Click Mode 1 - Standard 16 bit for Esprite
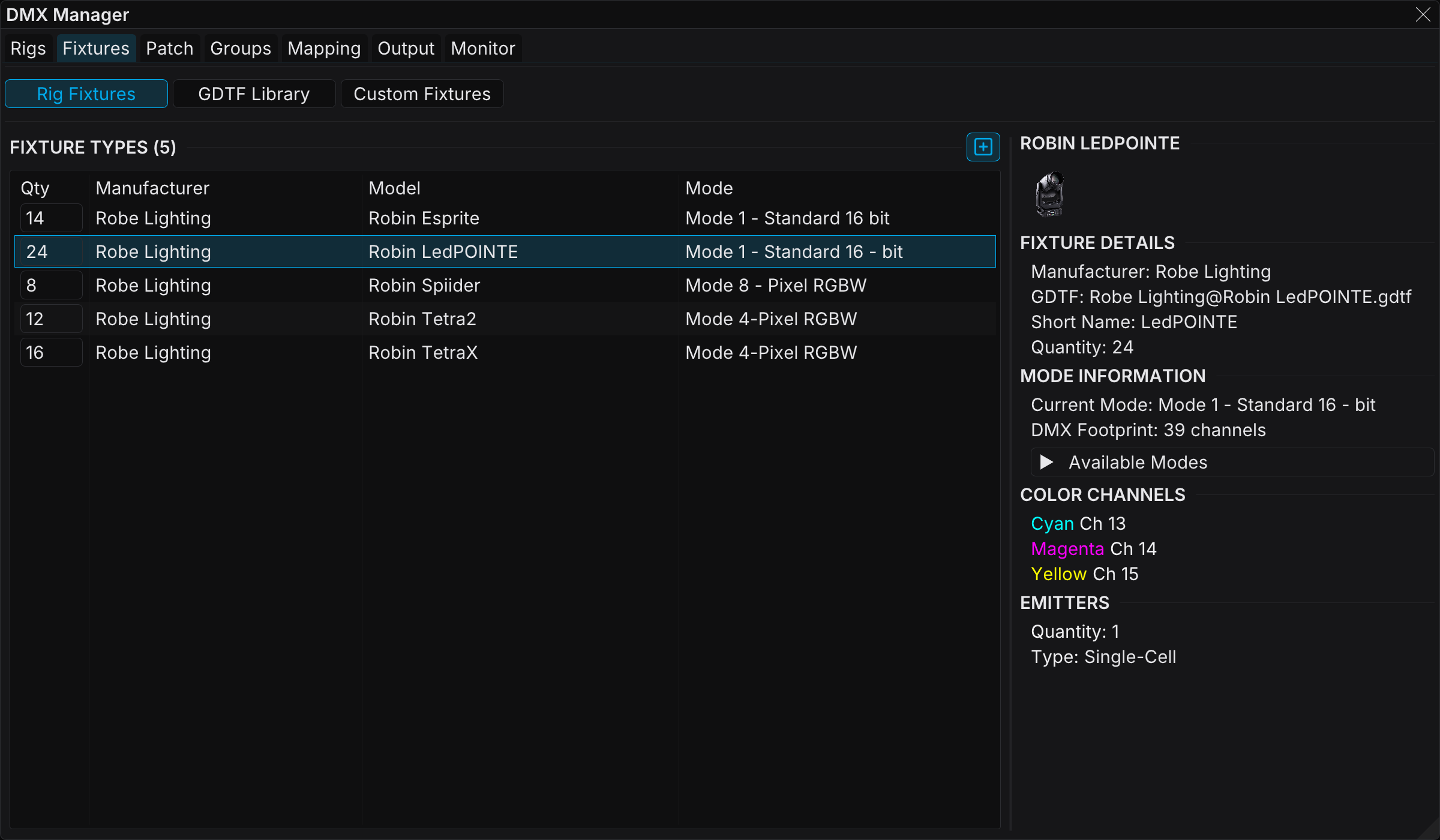The height and width of the screenshot is (840, 1440). pyautogui.click(x=787, y=218)
